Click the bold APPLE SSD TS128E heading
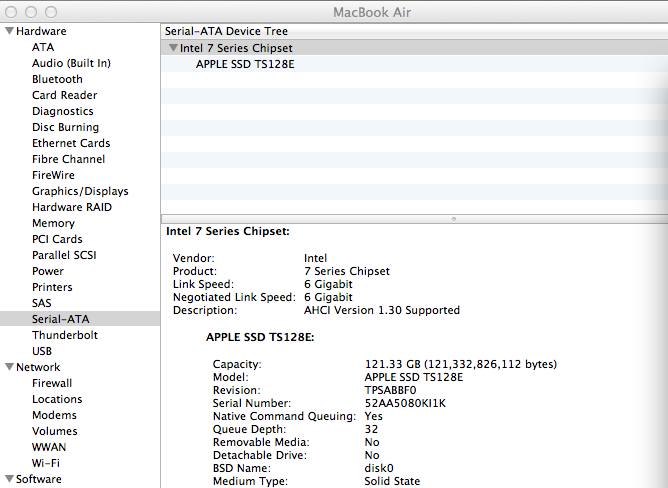668x488 pixels. point(260,337)
